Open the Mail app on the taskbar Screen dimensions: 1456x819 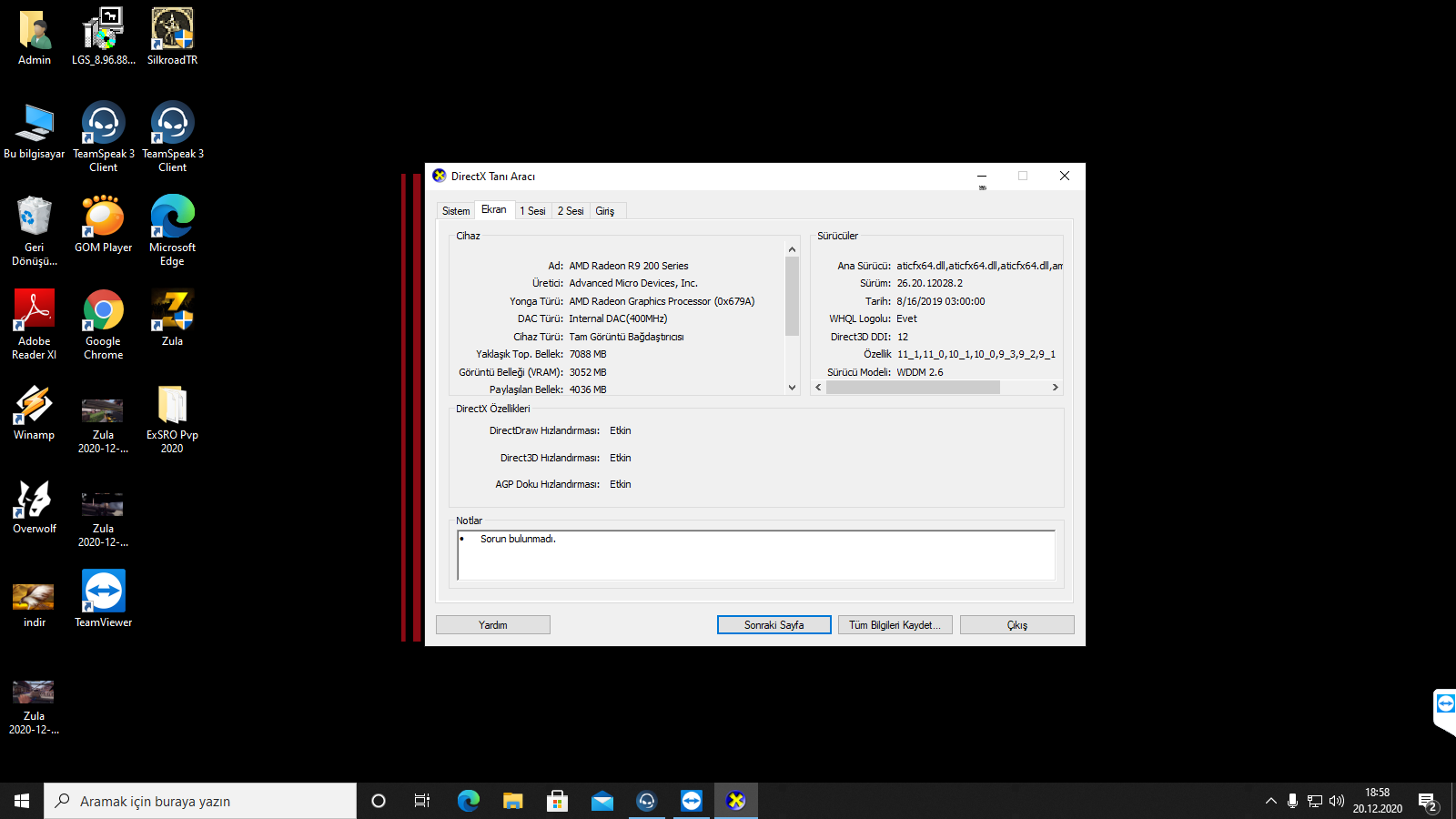[602, 801]
